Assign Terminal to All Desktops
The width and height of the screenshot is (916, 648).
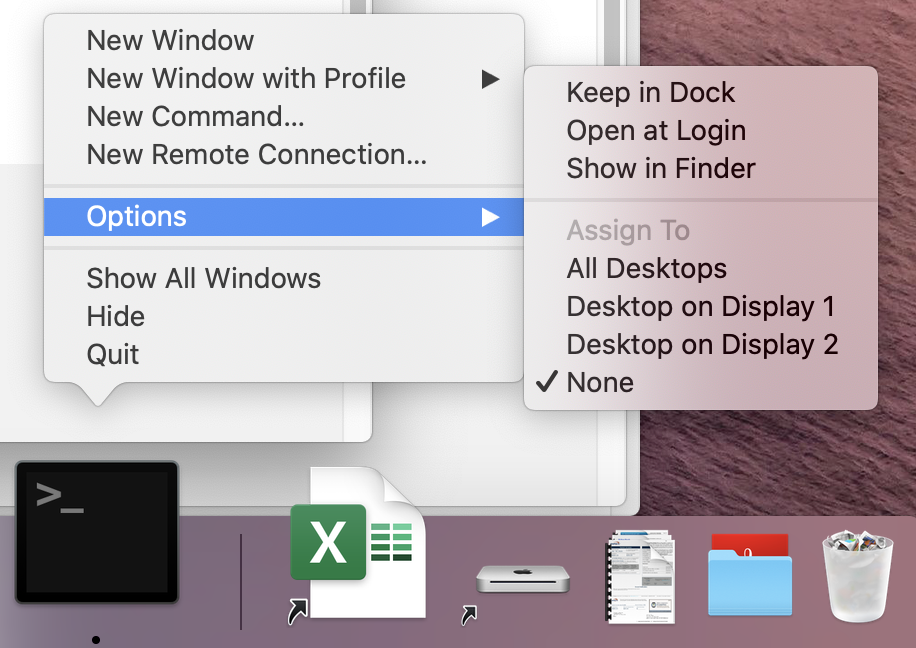click(x=701, y=269)
